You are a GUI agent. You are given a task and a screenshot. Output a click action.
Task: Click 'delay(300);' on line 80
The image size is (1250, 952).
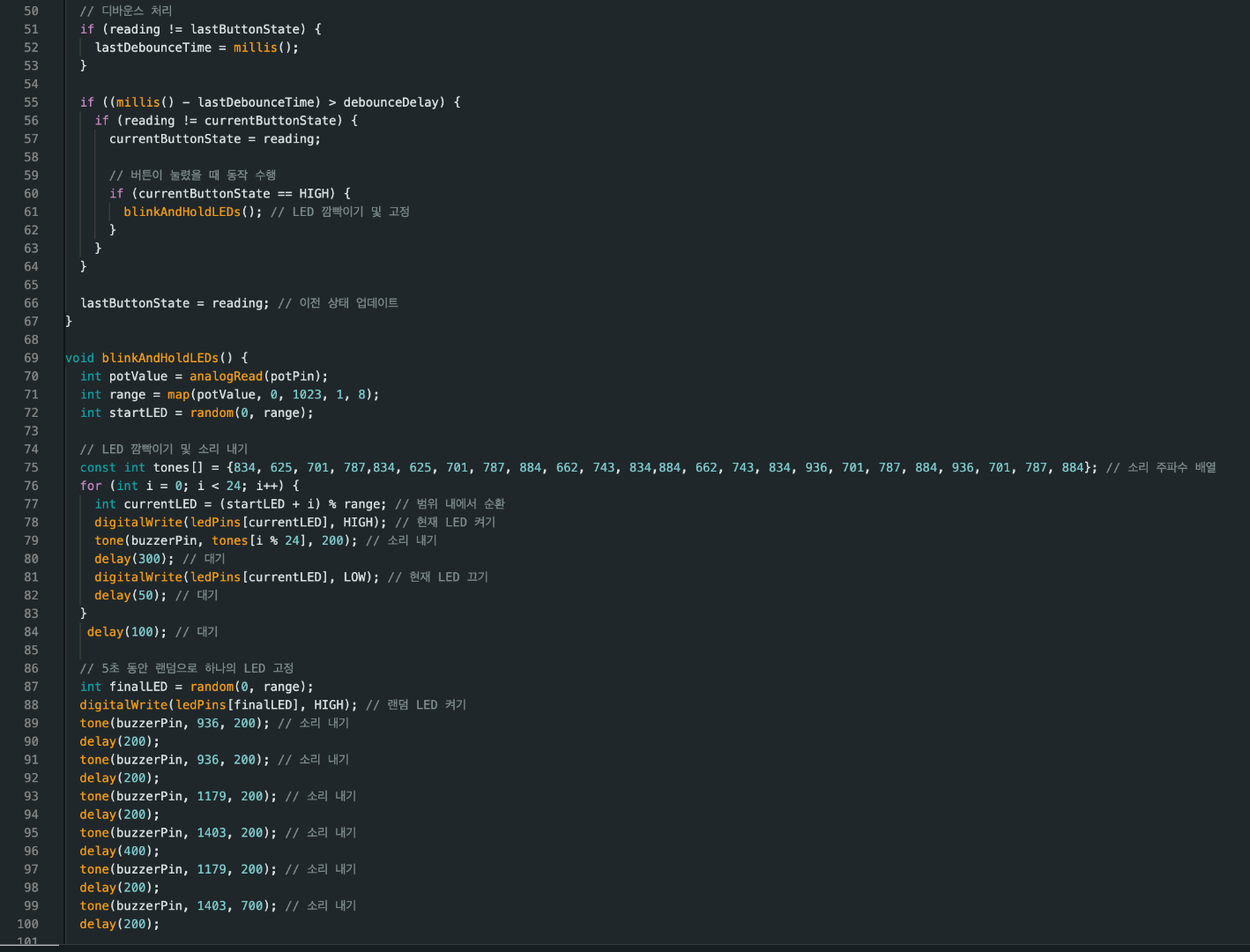135,559
